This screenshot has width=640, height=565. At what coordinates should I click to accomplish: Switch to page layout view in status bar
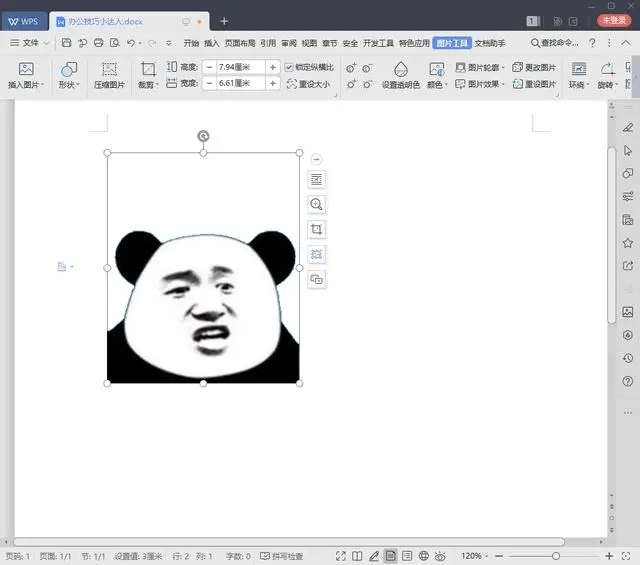(x=391, y=556)
